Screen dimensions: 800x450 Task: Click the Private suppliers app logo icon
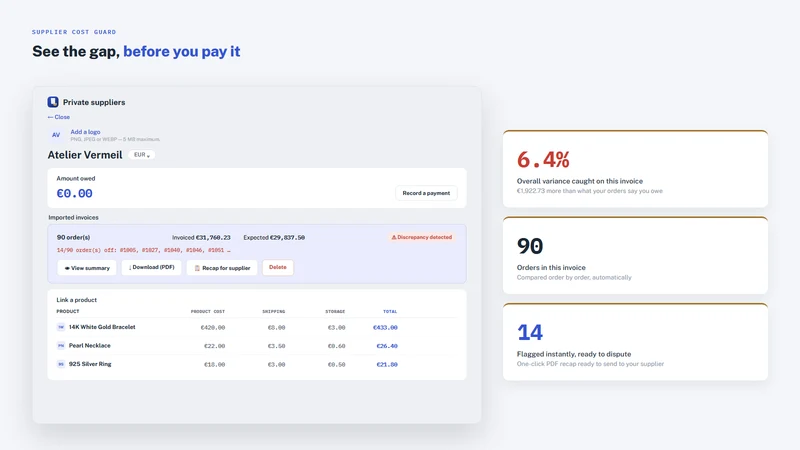pyautogui.click(x=53, y=102)
